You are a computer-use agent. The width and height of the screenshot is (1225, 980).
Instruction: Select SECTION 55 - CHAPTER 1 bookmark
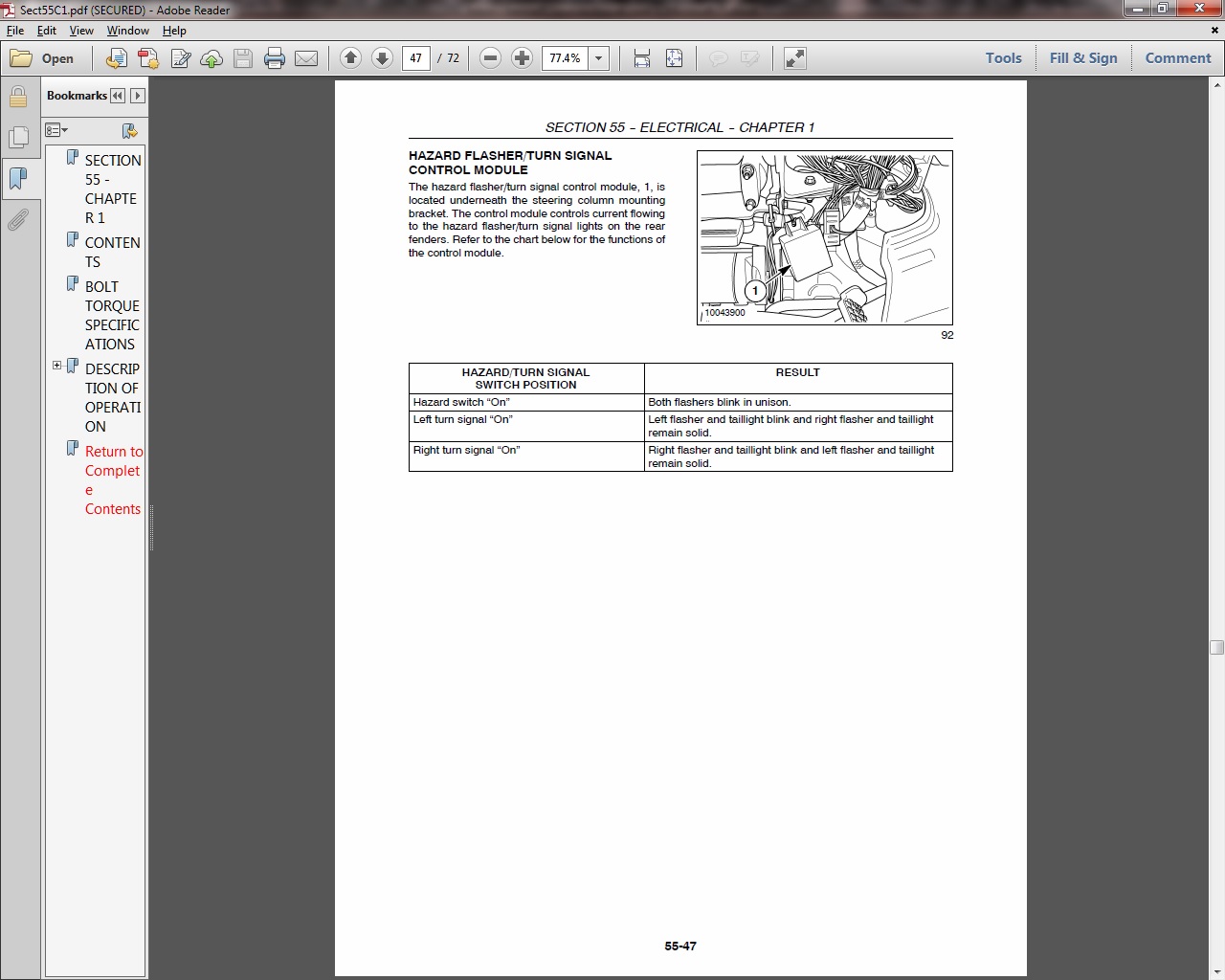(x=113, y=189)
